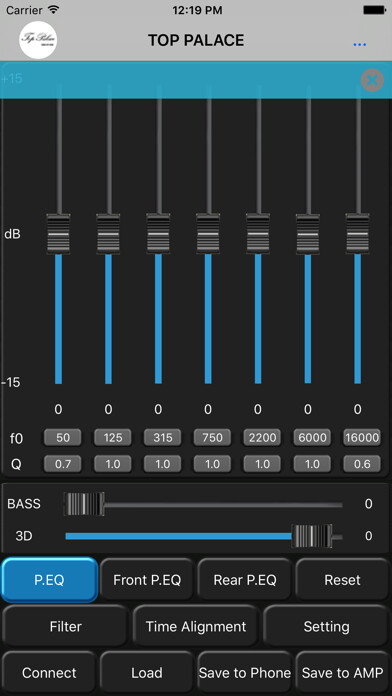Click the 16000 Hz band slider knob
The width and height of the screenshot is (392, 696).
(x=358, y=233)
